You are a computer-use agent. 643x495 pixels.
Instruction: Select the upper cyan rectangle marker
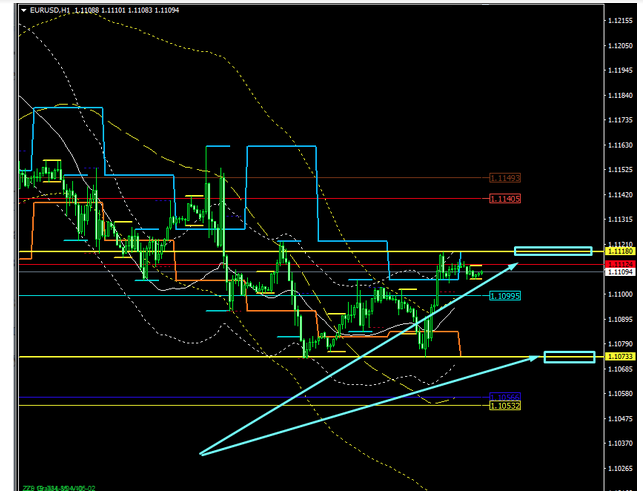pyautogui.click(x=553, y=250)
